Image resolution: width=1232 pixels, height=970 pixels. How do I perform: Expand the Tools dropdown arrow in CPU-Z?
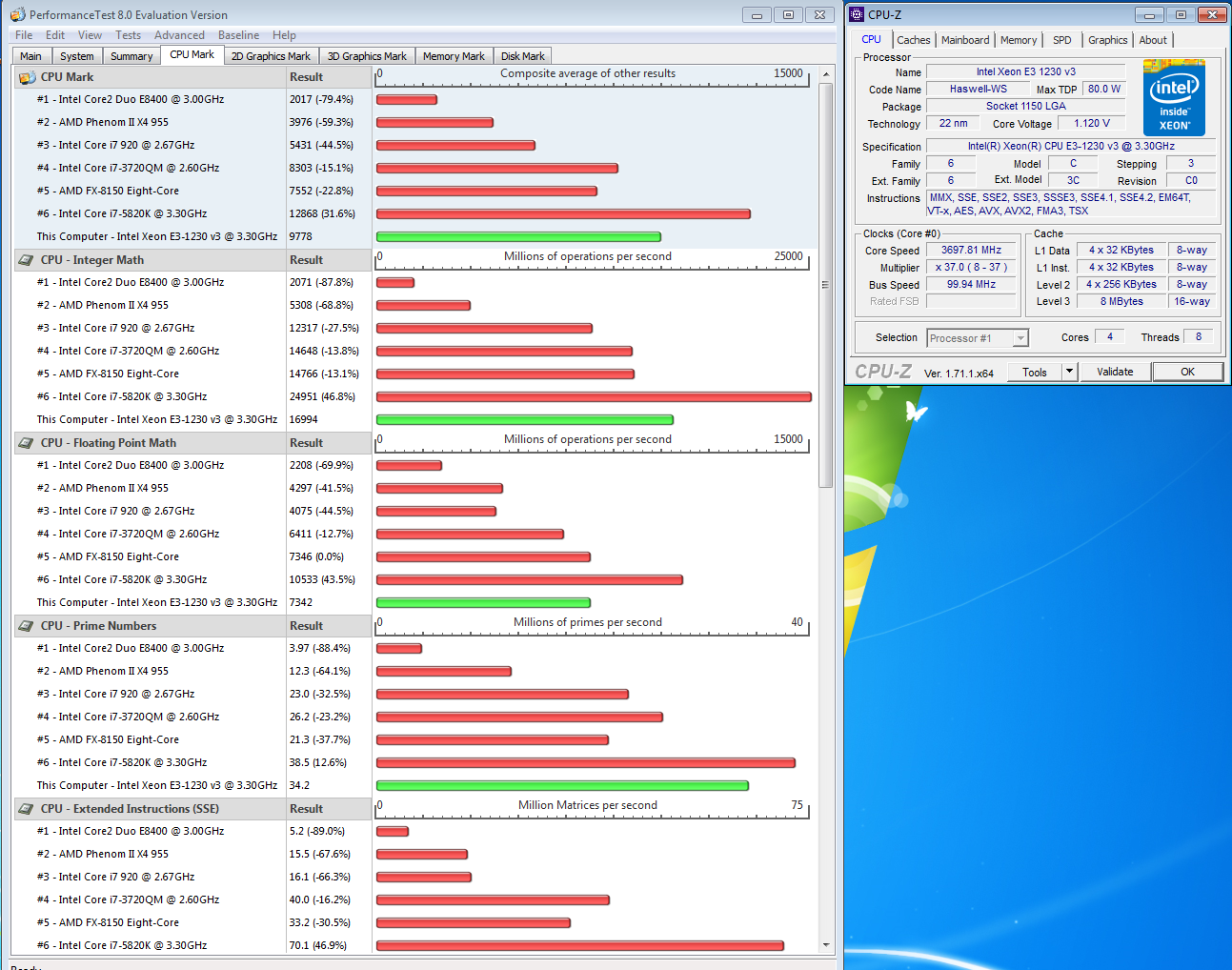coord(1069,373)
